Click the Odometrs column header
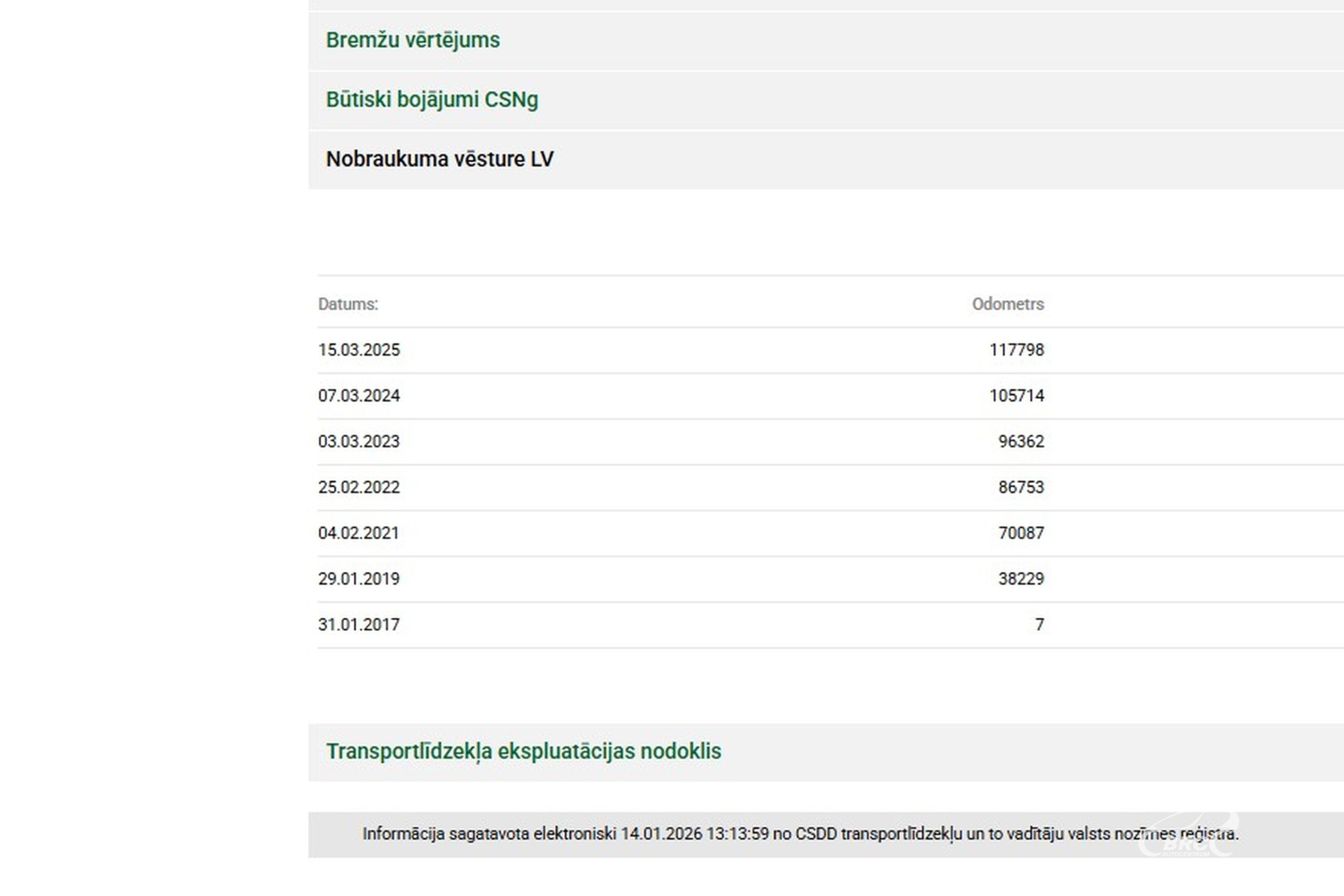1344x896 pixels. [1008, 304]
